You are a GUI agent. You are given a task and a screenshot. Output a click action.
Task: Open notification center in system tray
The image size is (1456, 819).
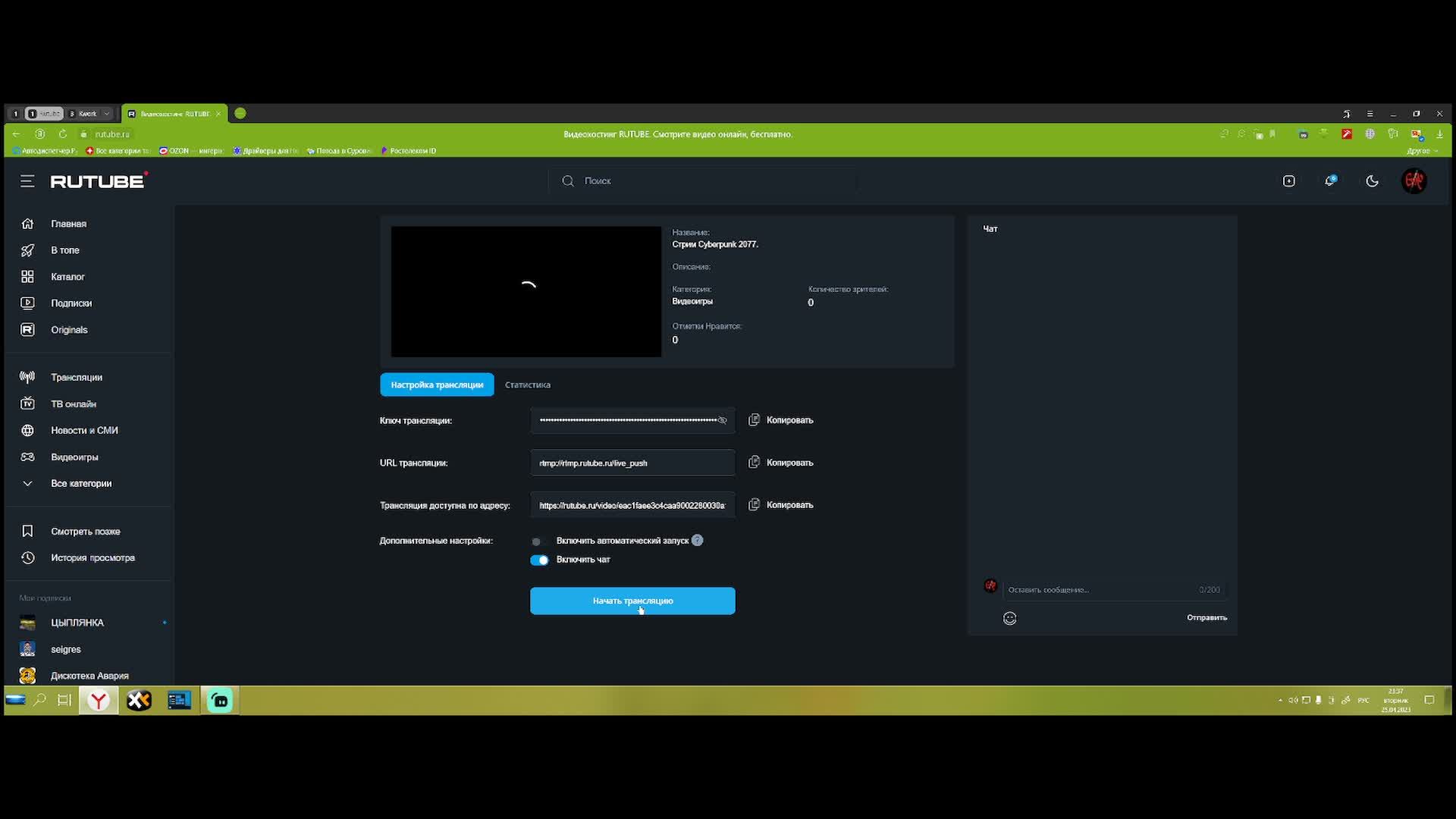(1429, 700)
